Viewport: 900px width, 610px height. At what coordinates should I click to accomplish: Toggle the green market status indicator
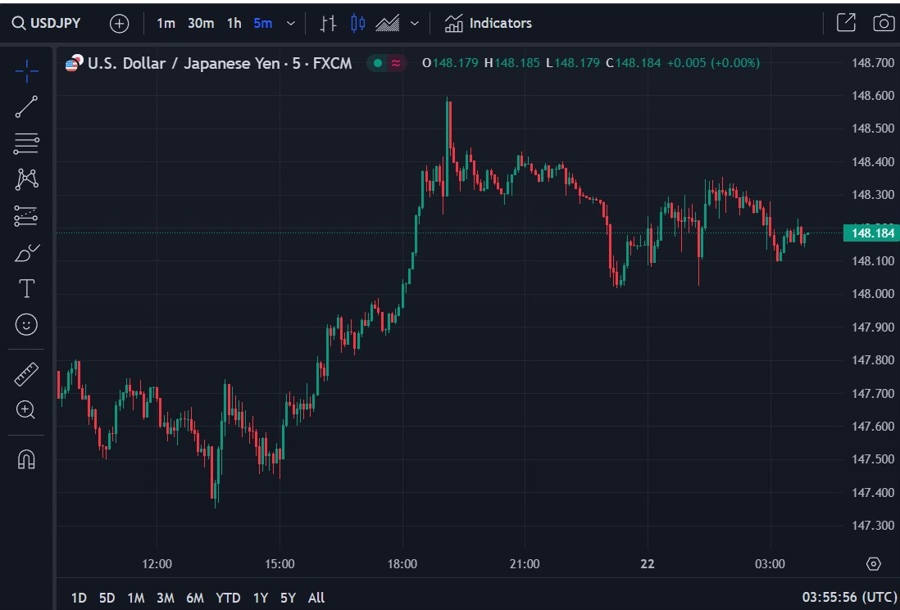click(x=378, y=63)
